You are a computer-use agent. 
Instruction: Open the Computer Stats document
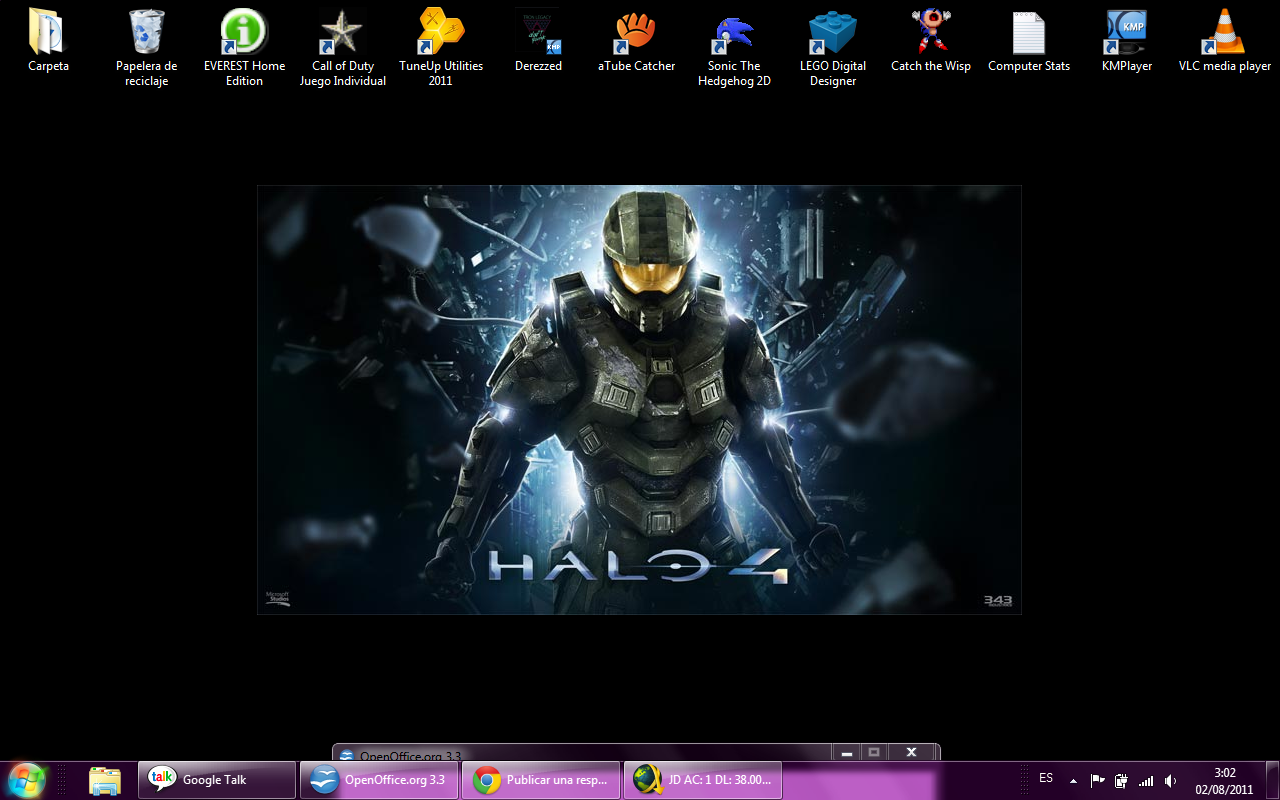(x=1028, y=30)
